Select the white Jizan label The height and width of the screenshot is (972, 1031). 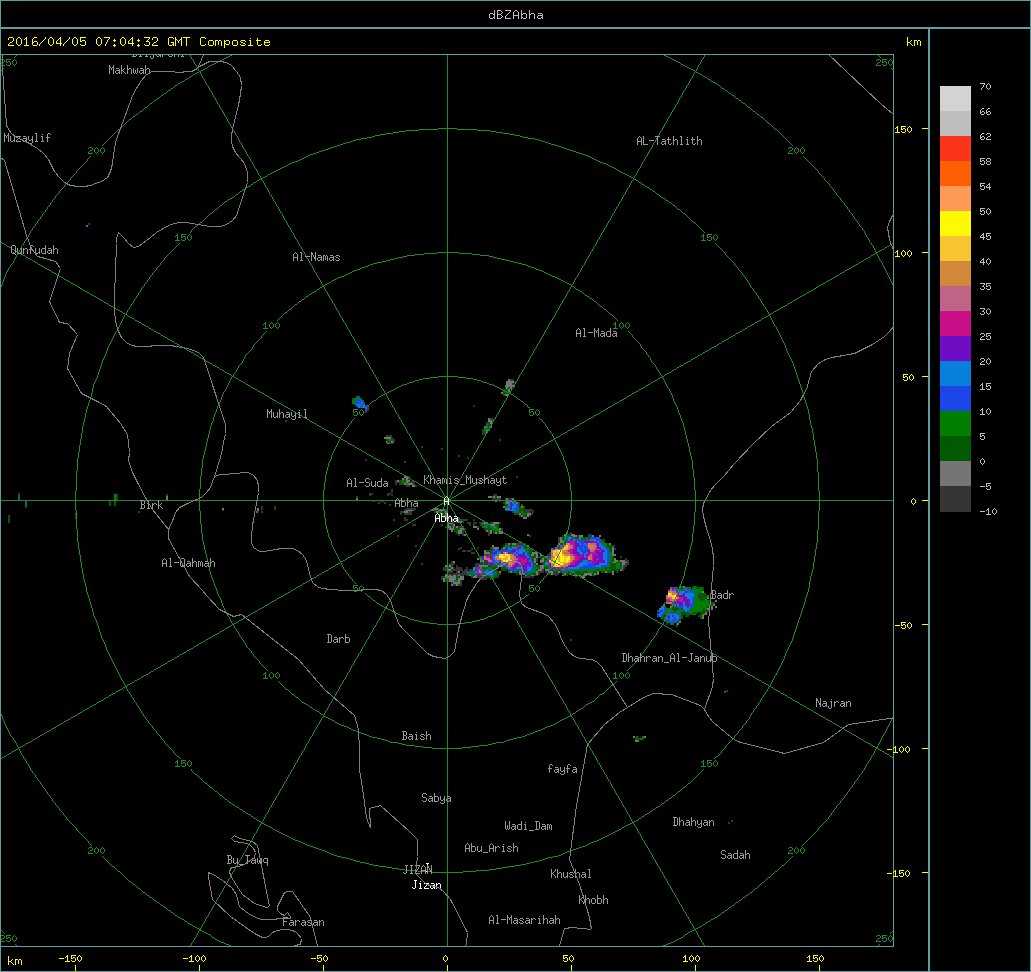[426, 885]
